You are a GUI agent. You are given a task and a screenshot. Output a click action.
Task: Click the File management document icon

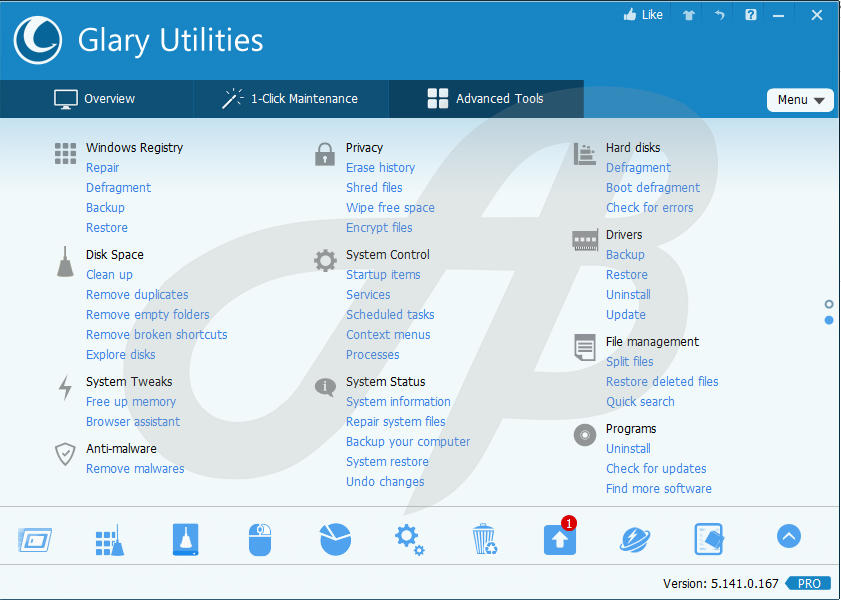point(585,347)
